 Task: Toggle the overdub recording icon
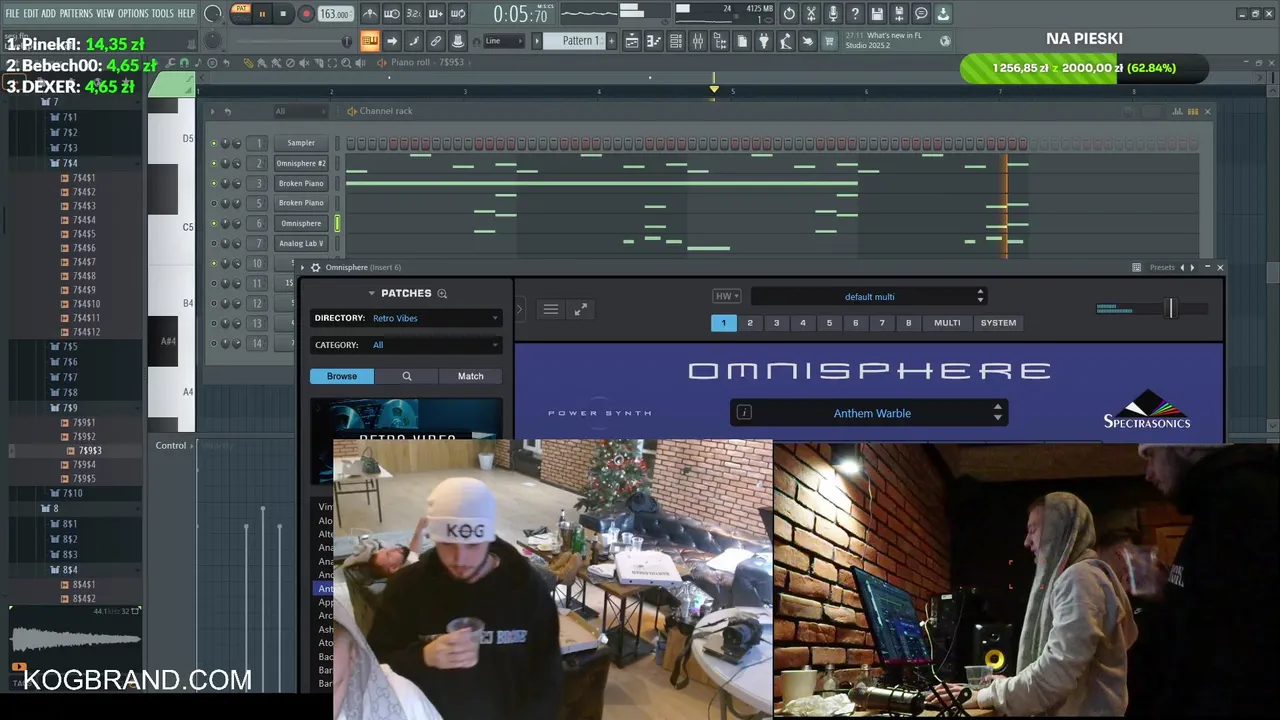pyautogui.click(x=436, y=14)
